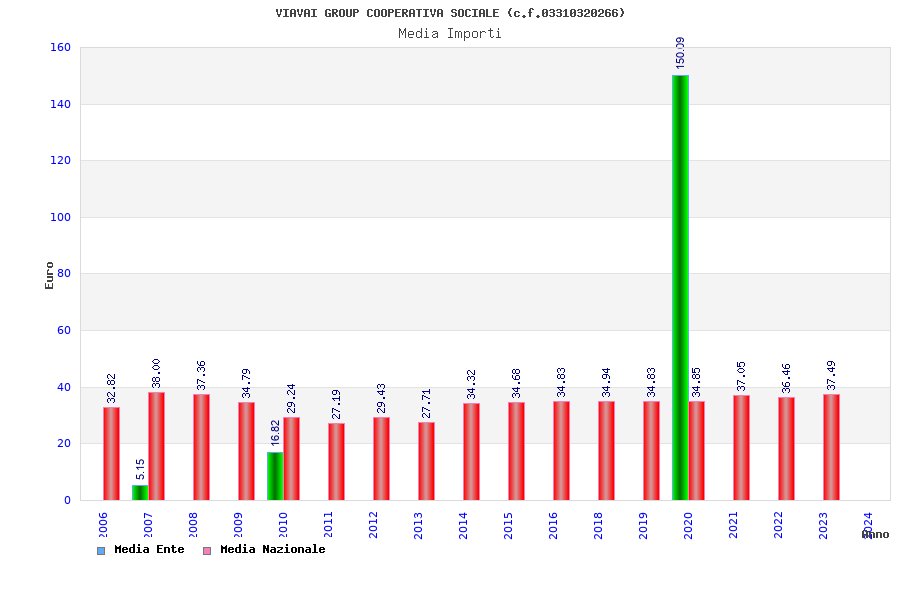Click the 2018 x-axis year label
Screen dimensions: 900x600
pos(598,525)
